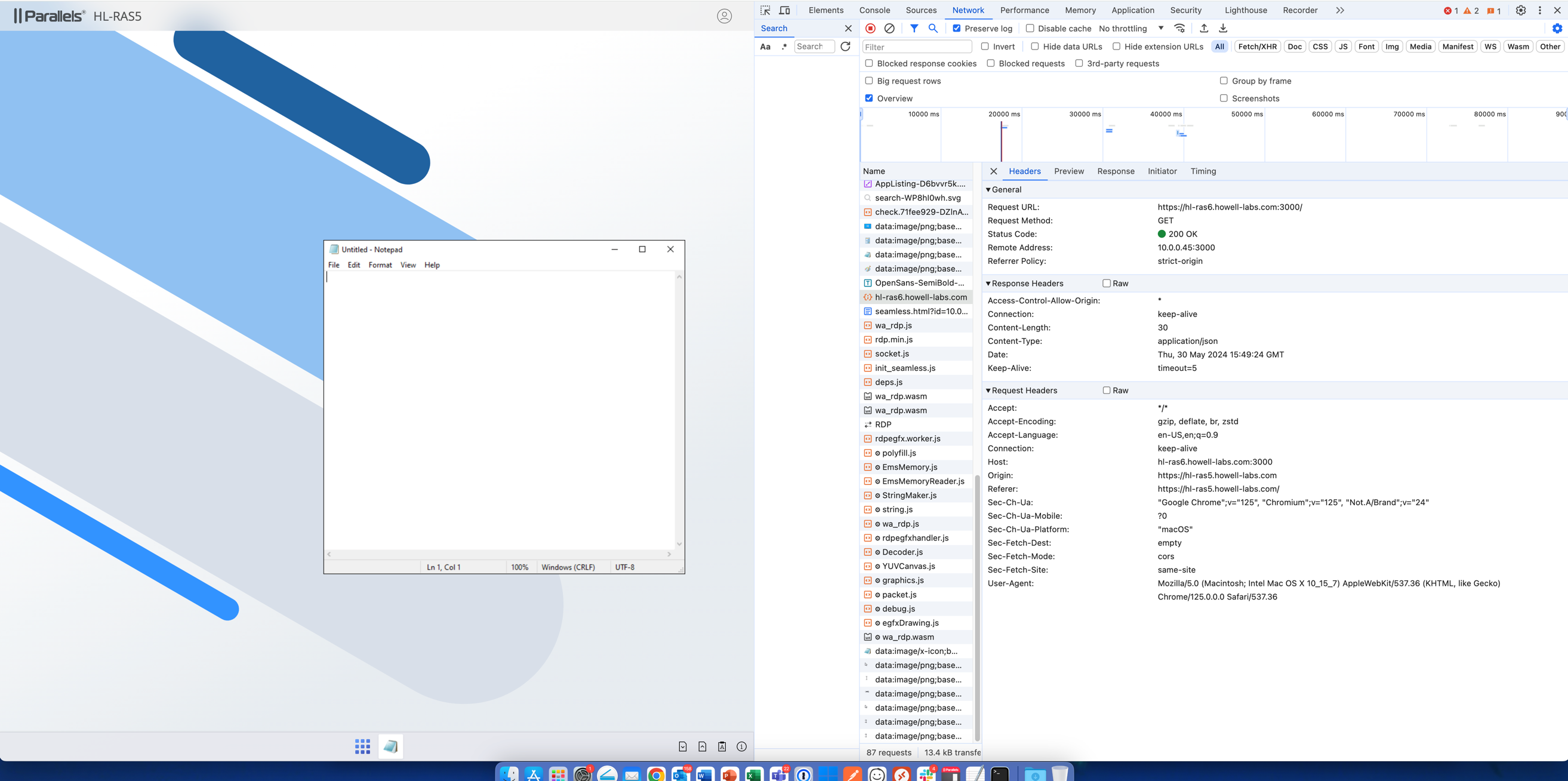Show more DevTools tabs chevron

pos(1340,10)
